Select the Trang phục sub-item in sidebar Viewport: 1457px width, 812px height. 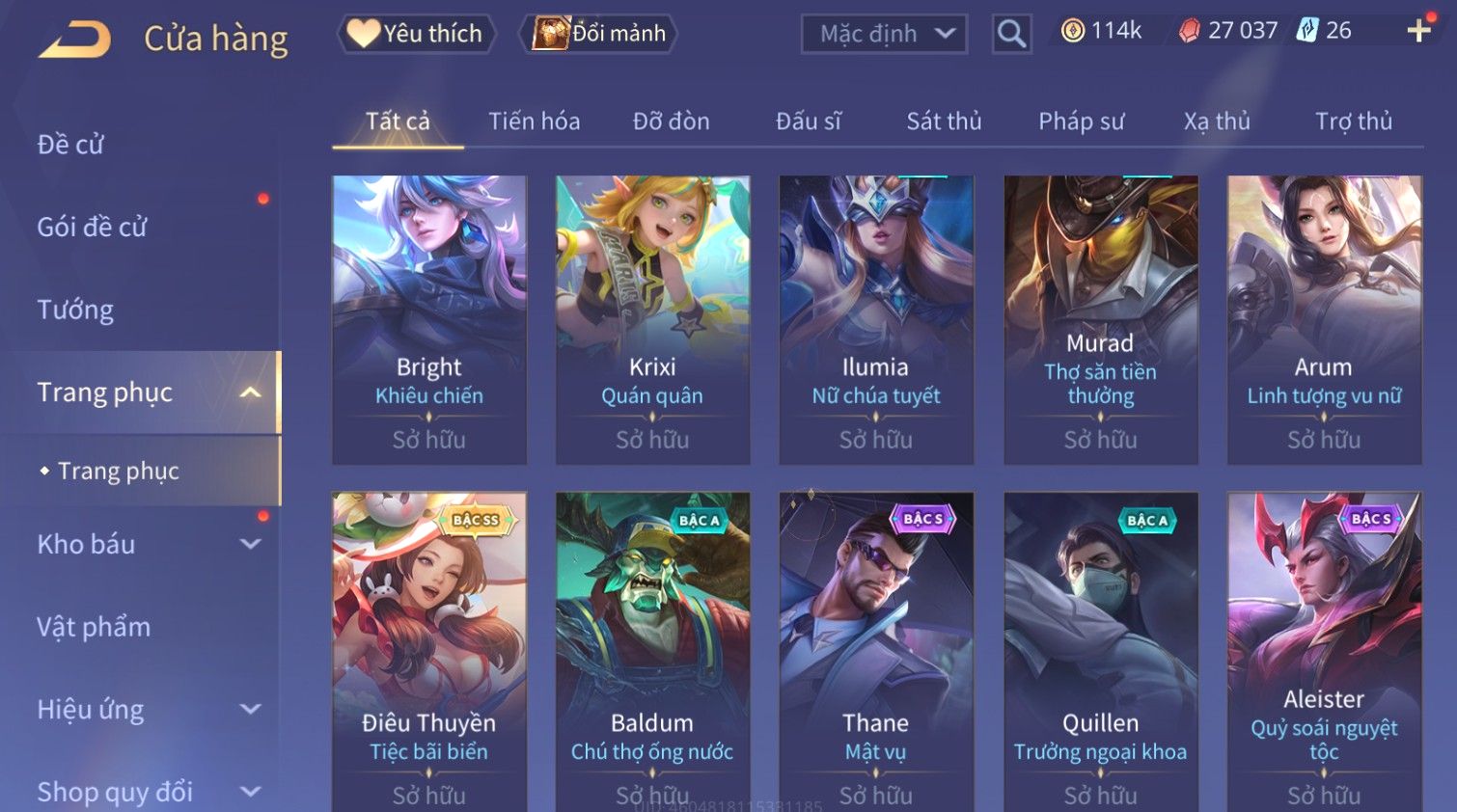119,471
